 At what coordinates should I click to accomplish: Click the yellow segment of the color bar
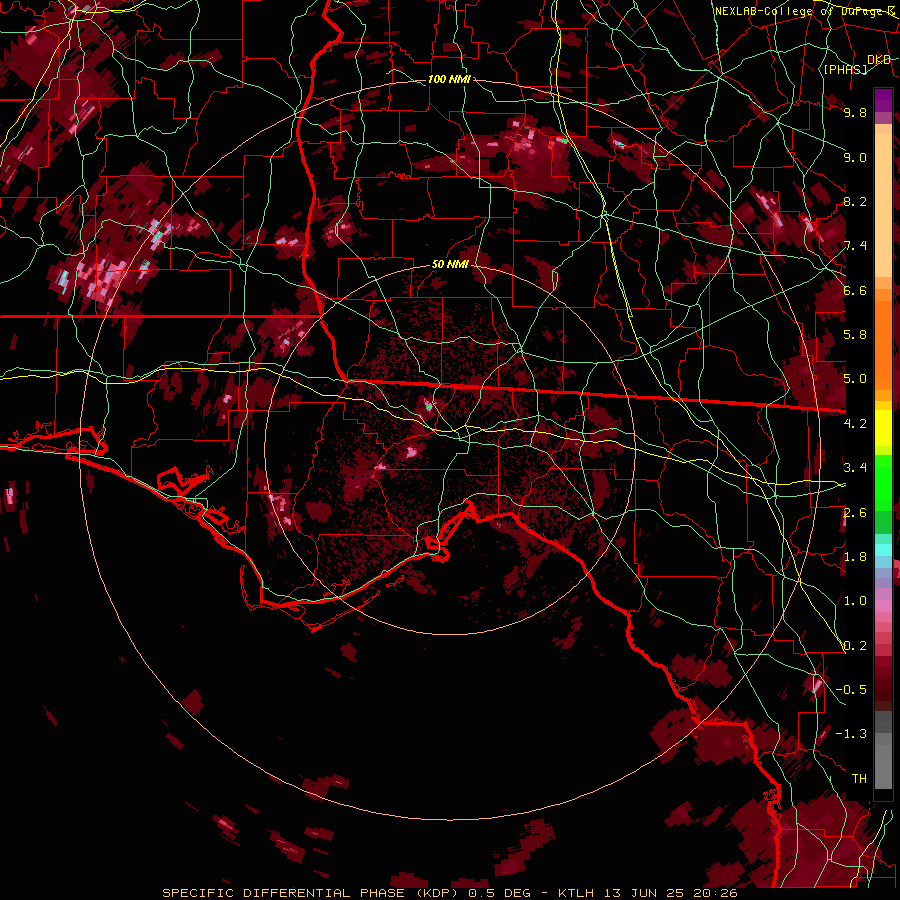(x=883, y=428)
